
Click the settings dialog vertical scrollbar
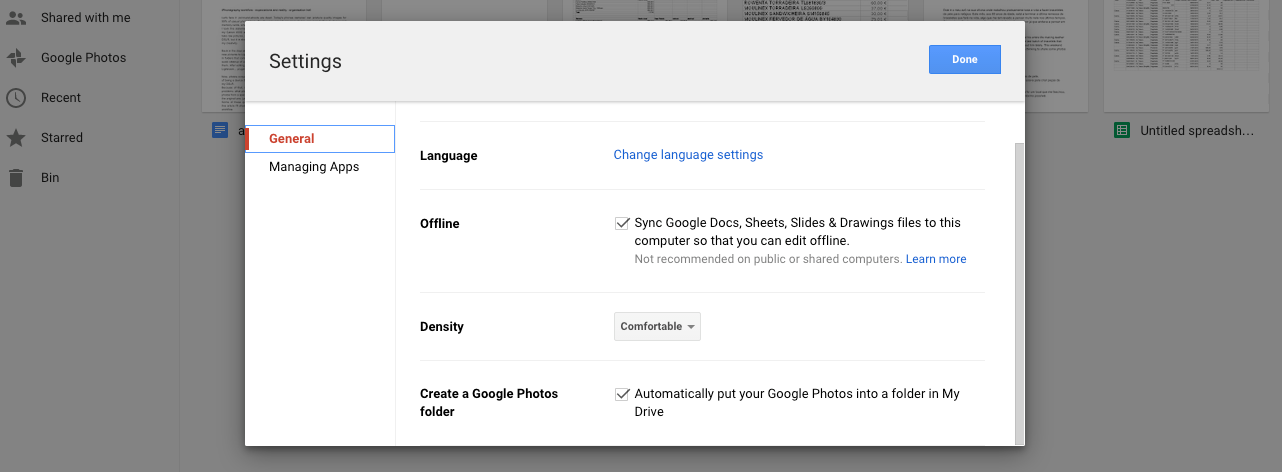1019,292
